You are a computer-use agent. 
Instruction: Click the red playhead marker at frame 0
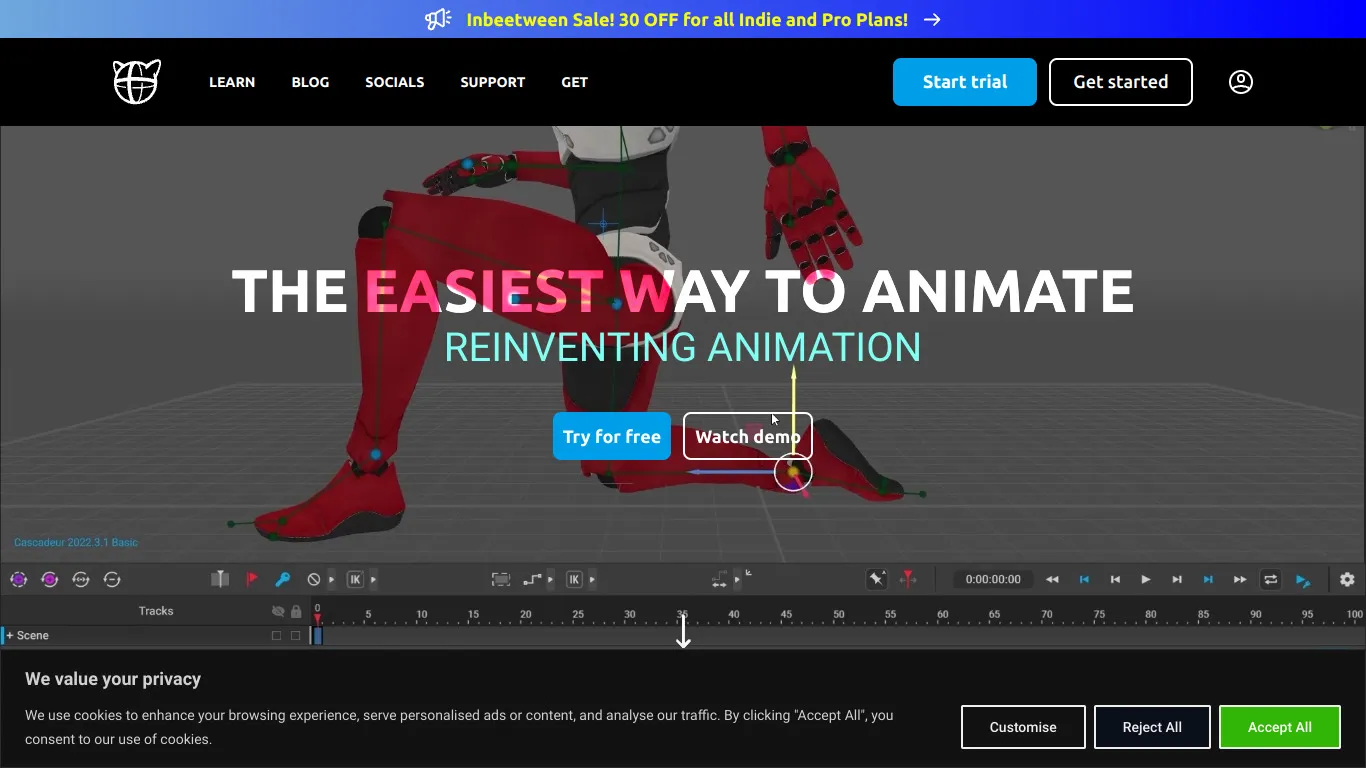pyautogui.click(x=318, y=619)
